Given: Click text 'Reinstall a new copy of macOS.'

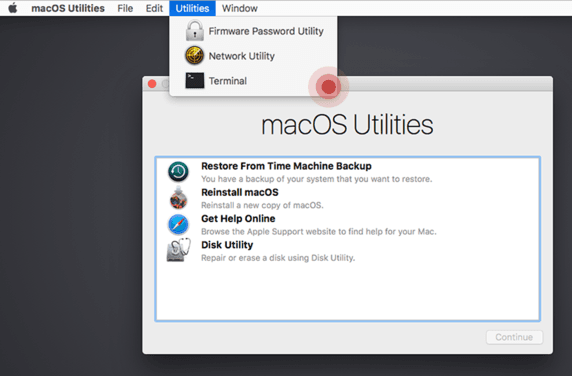Looking at the screenshot, I should pos(262,205).
